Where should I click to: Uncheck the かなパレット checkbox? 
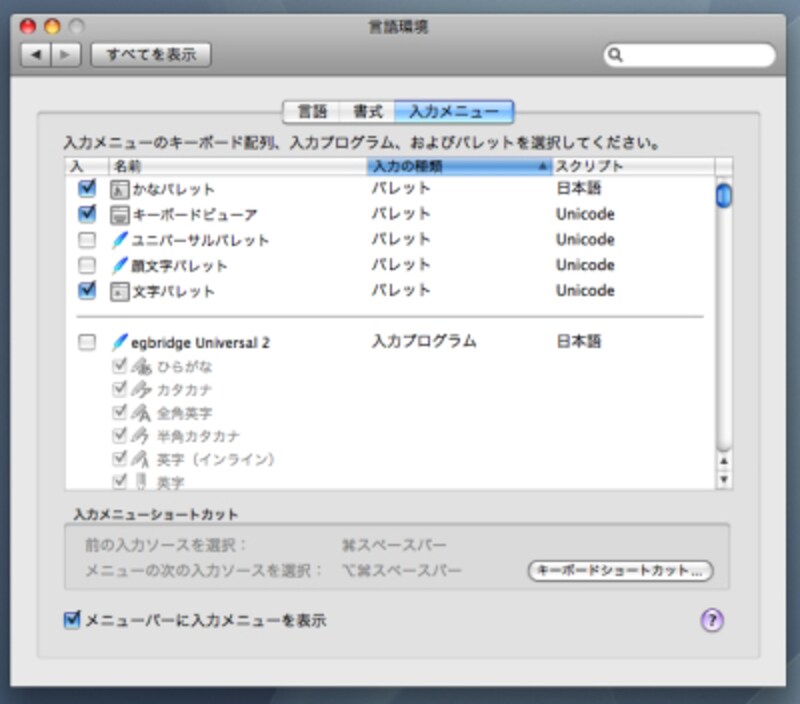coord(87,188)
